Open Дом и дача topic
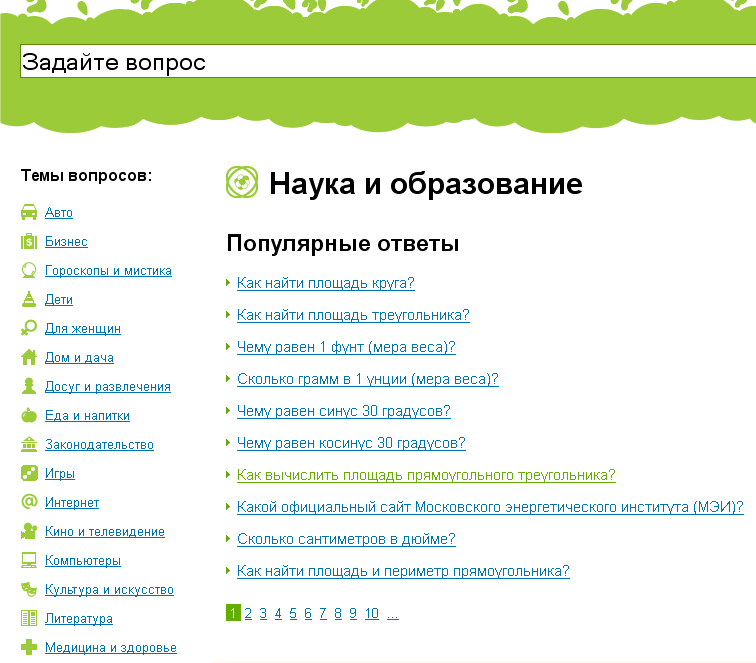This screenshot has height=663, width=756. pyautogui.click(x=80, y=357)
